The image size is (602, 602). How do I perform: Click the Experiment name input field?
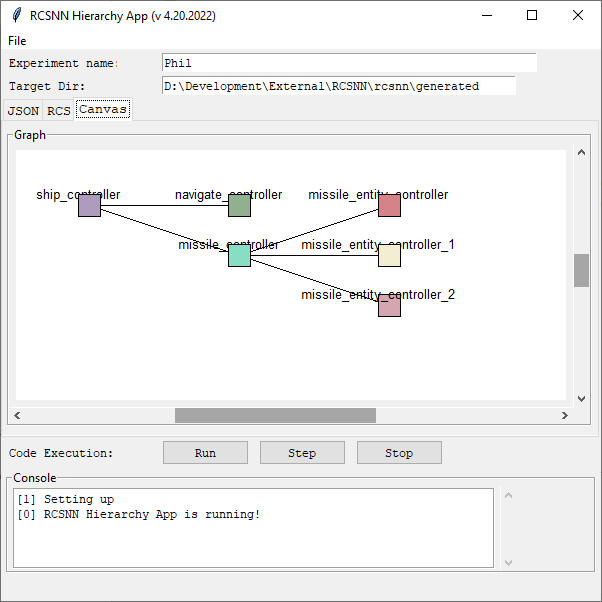point(348,63)
